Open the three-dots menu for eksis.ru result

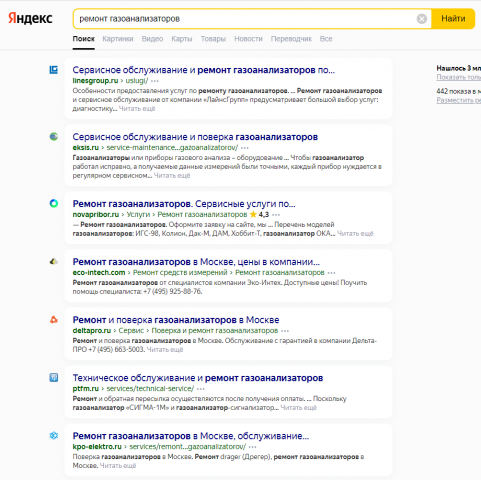[245, 148]
